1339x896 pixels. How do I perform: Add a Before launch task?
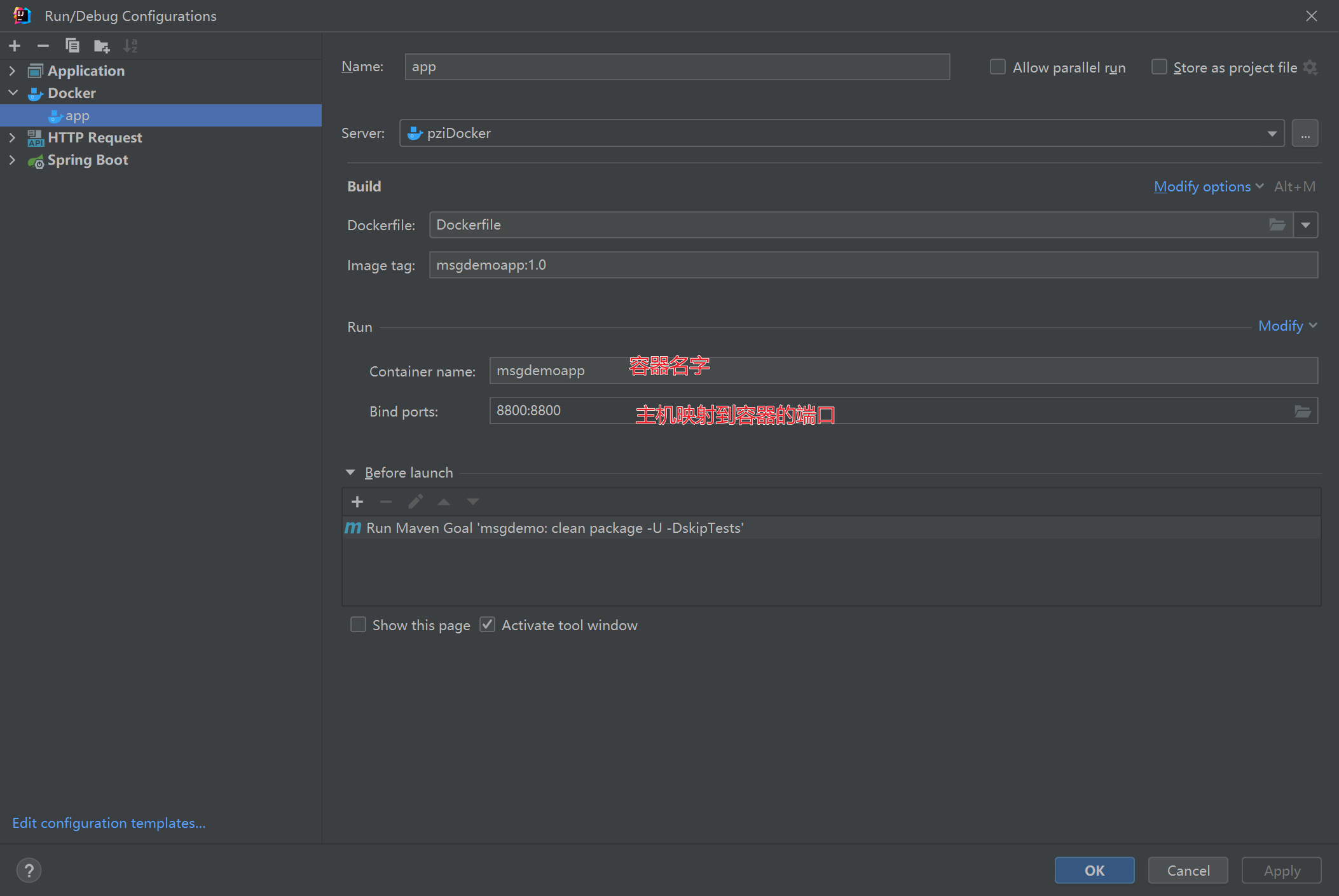click(357, 502)
